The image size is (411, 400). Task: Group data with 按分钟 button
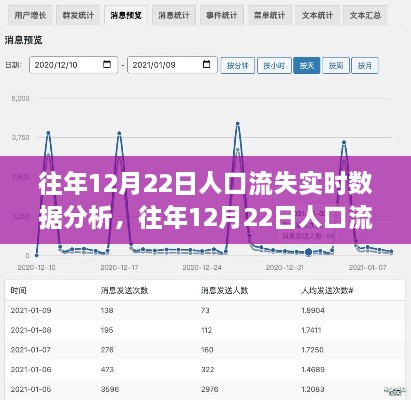pyautogui.click(x=238, y=65)
